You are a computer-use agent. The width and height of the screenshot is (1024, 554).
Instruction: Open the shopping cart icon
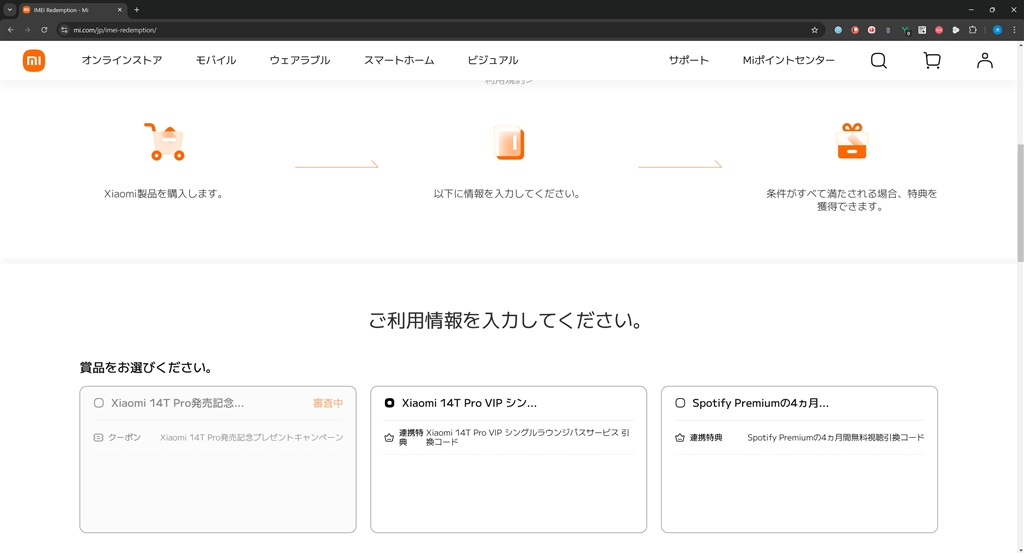point(932,61)
